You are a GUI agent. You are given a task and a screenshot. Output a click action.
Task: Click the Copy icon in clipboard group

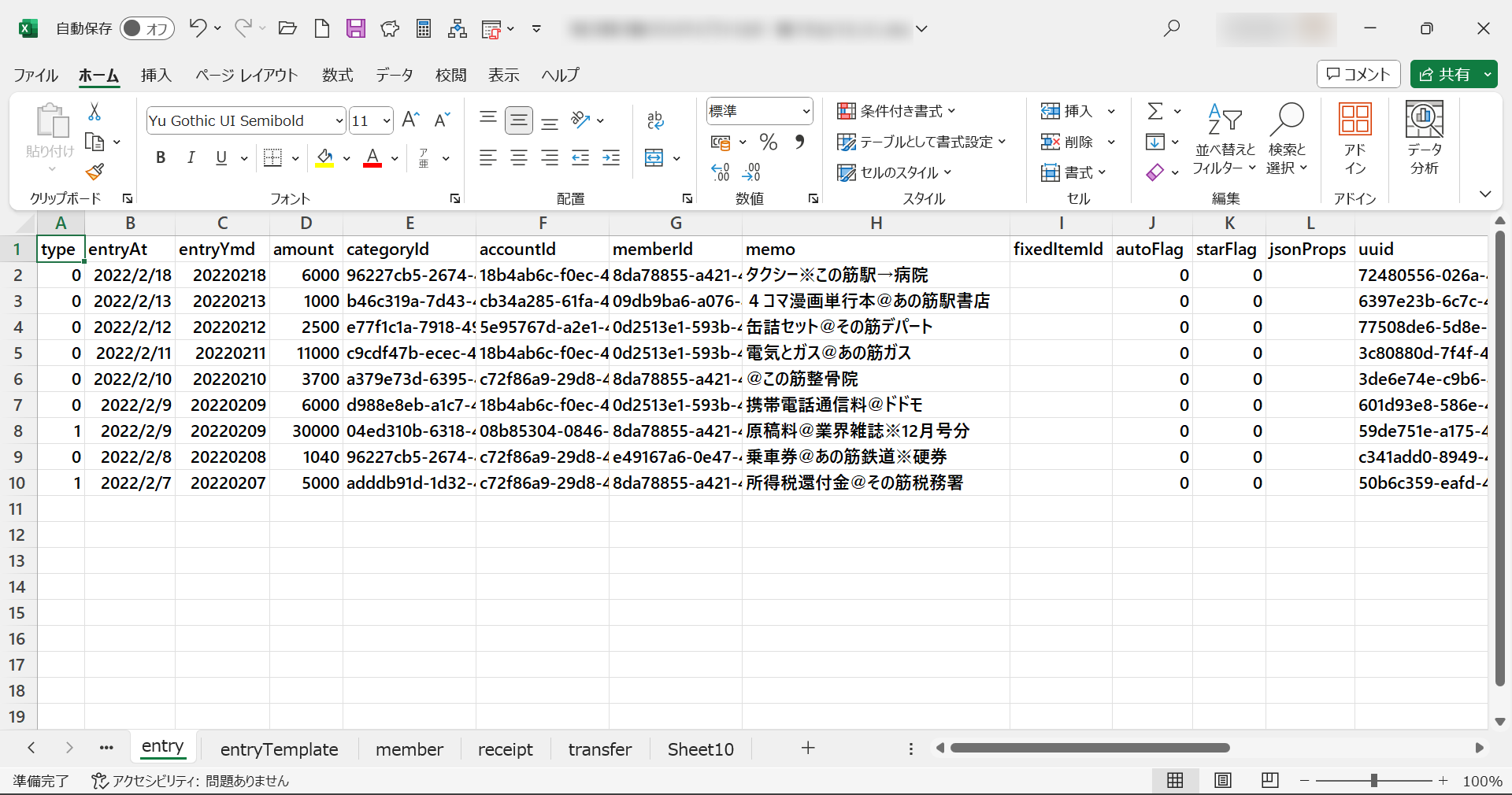(94, 142)
